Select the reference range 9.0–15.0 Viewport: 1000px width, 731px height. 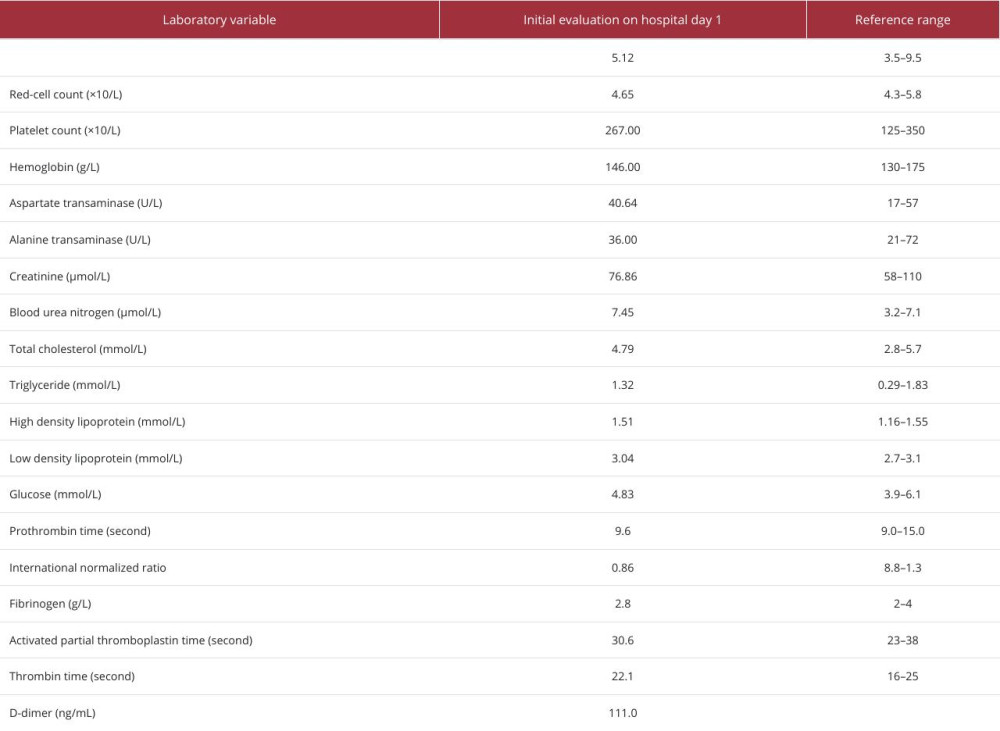pos(902,531)
